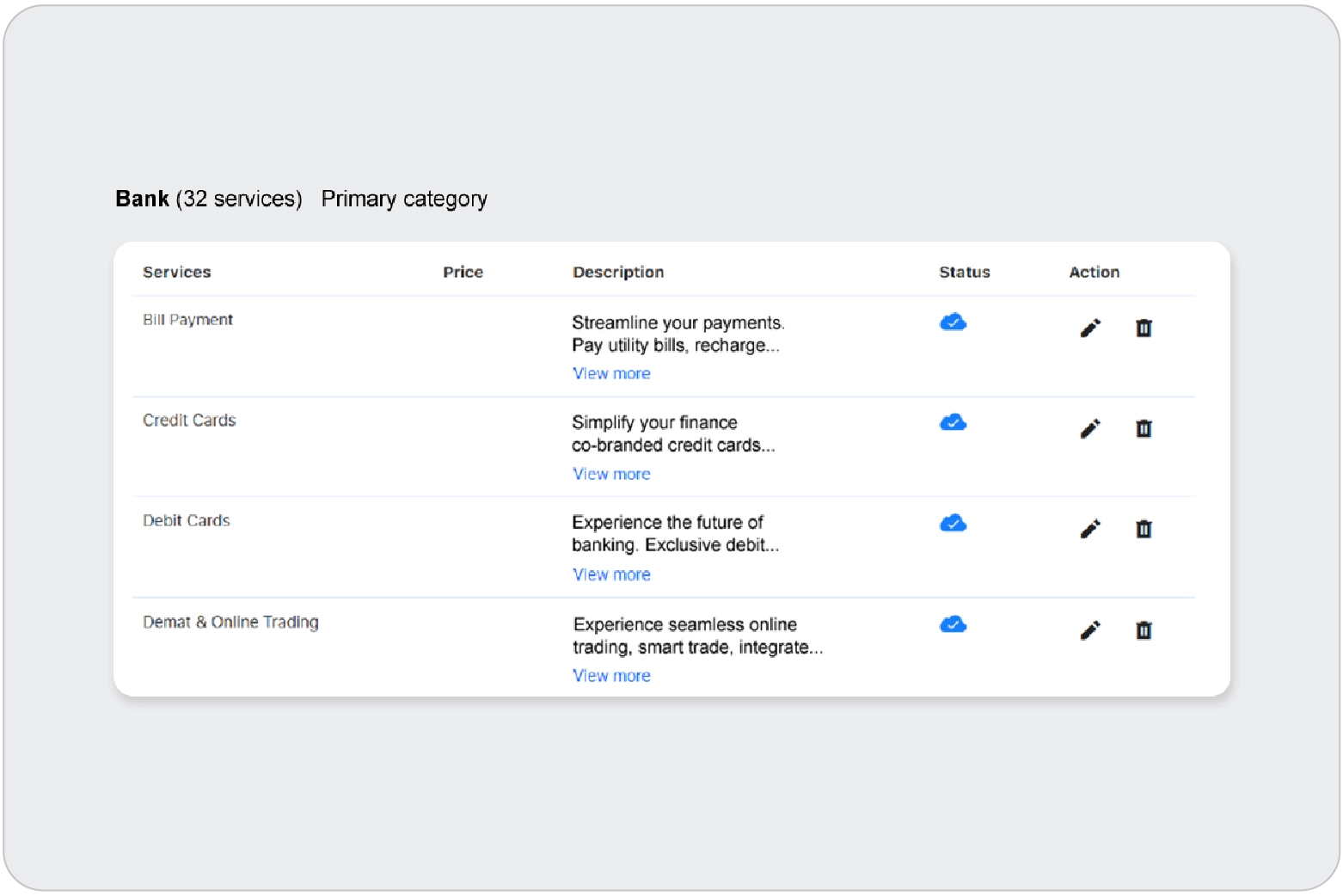Screen dimensions: 1343x896
Task: Click the pencil icon for Credit Cards
Action: (x=1090, y=429)
